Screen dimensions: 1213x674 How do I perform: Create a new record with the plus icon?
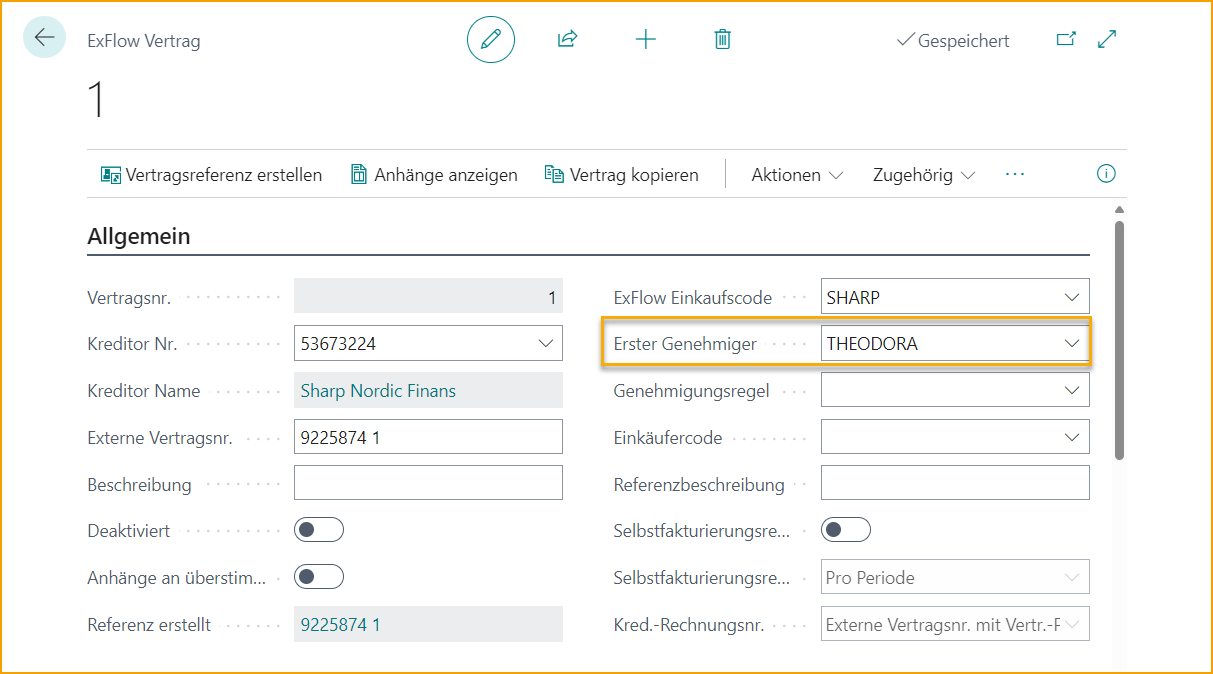pyautogui.click(x=645, y=39)
